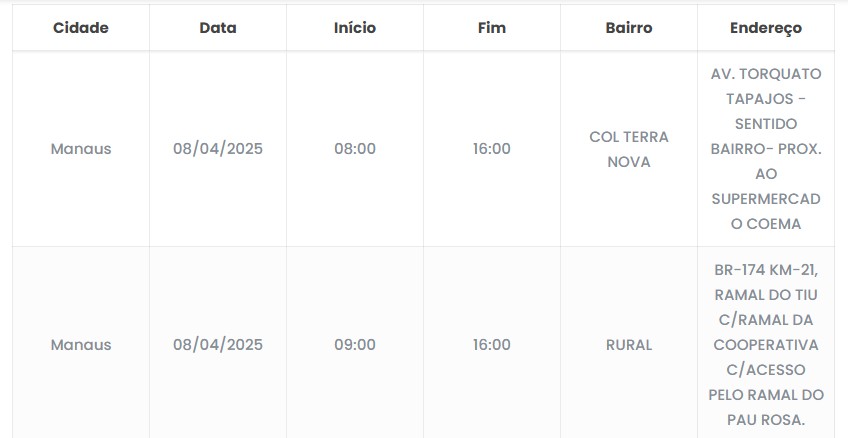Select the 08:00 start time cell

click(355, 149)
